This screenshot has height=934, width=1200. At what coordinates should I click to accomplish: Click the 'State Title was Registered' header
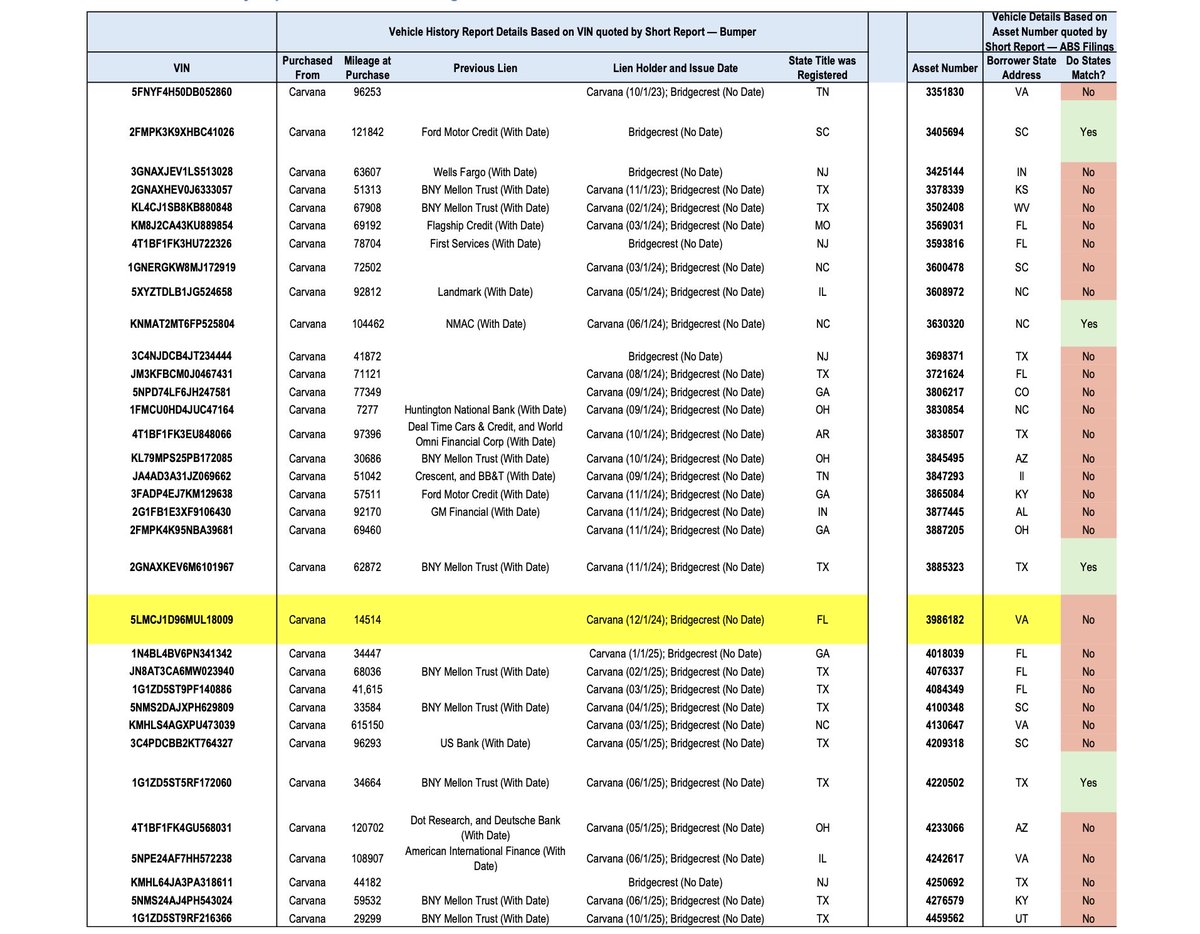pyautogui.click(x=823, y=68)
